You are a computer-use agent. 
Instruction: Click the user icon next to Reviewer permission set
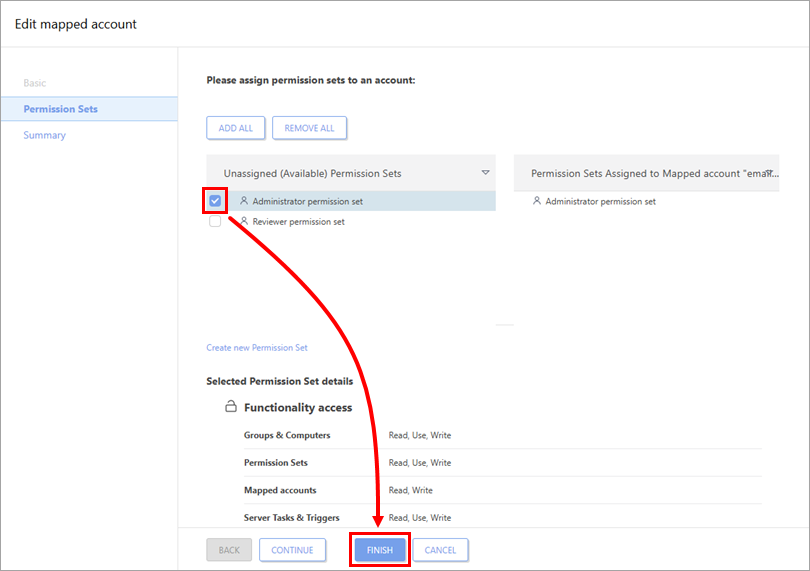pyautogui.click(x=244, y=222)
